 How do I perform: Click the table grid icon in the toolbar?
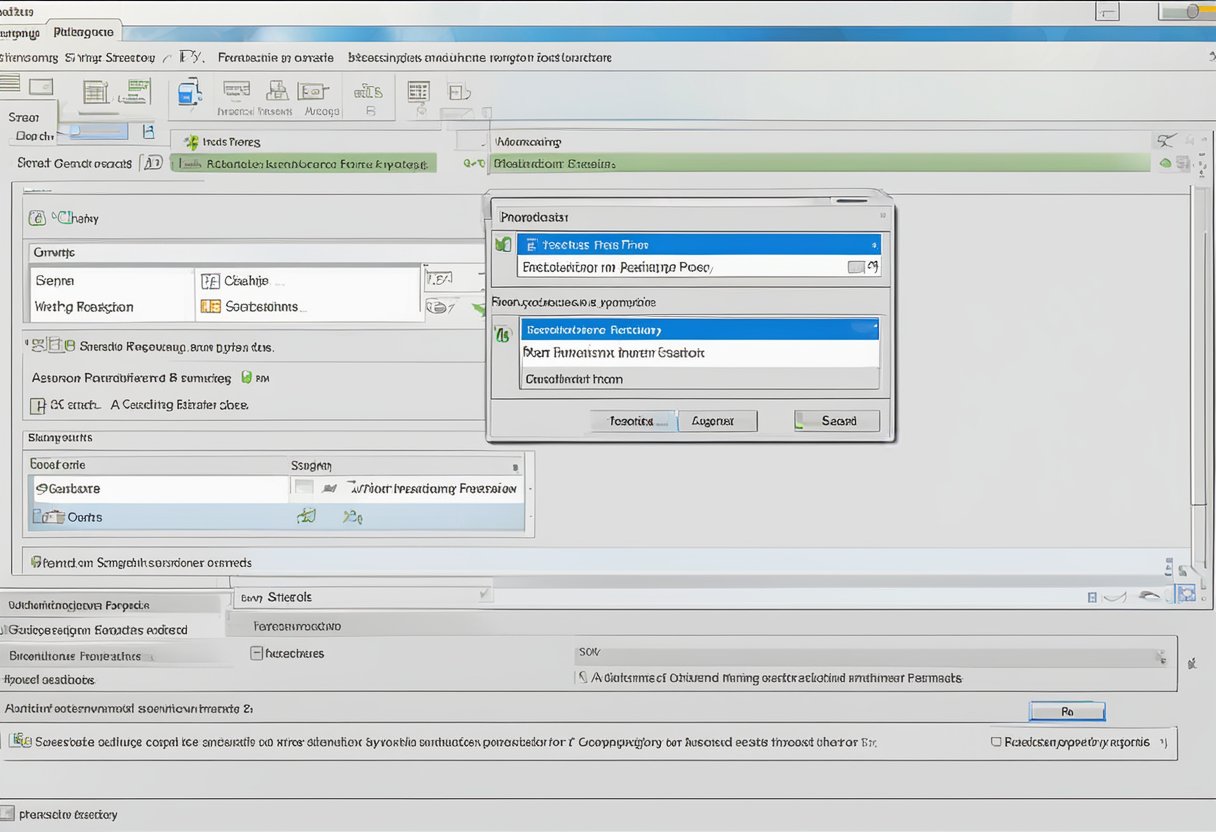click(x=418, y=93)
